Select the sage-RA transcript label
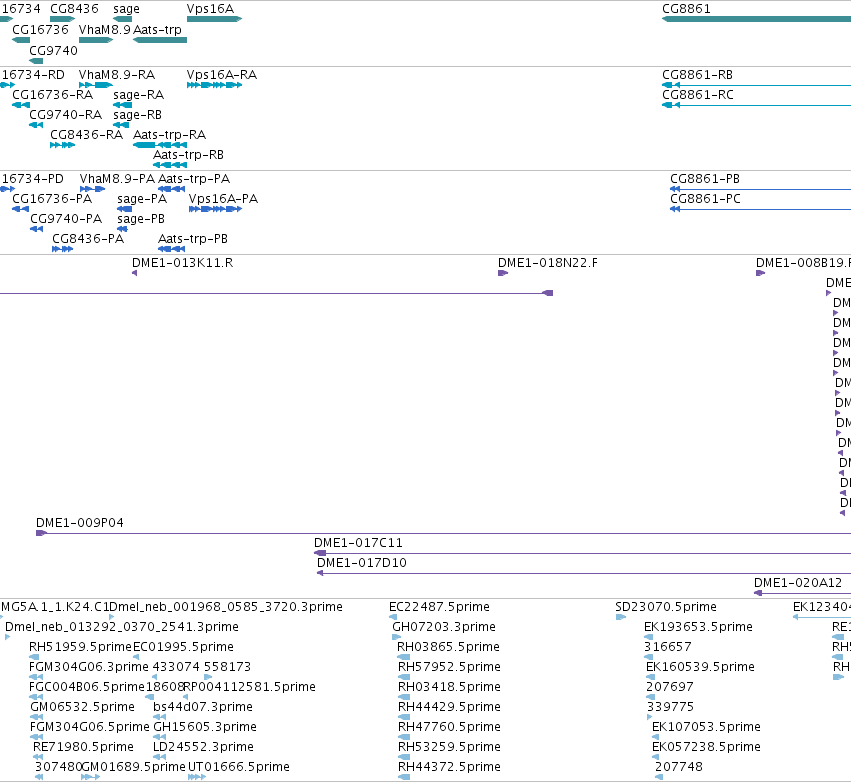 point(138,94)
